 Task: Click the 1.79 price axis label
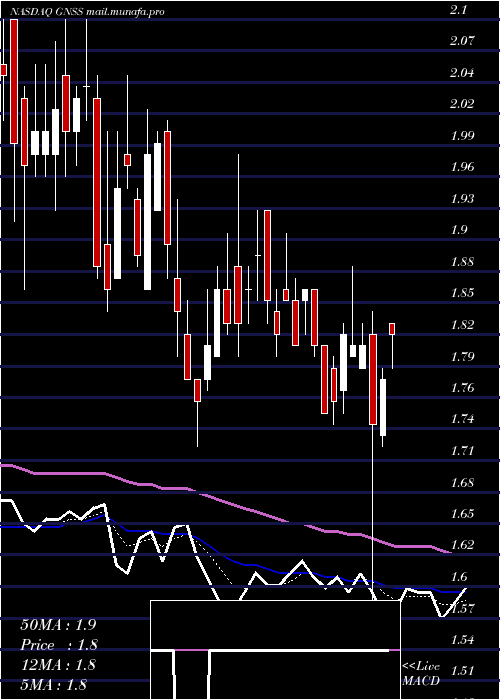[x=462, y=356]
